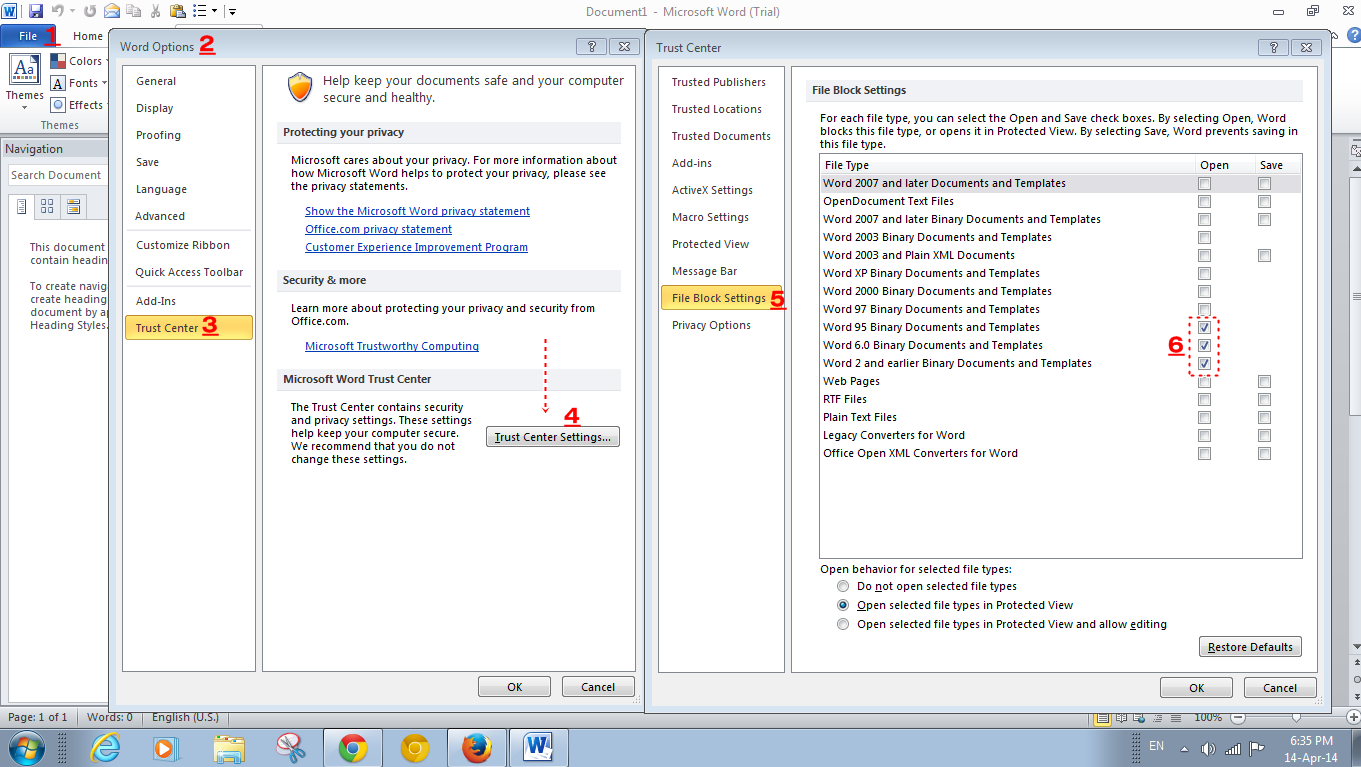Open the Microsoft Trustworthy Computing link
This screenshot has width=1361, height=767.
point(392,346)
